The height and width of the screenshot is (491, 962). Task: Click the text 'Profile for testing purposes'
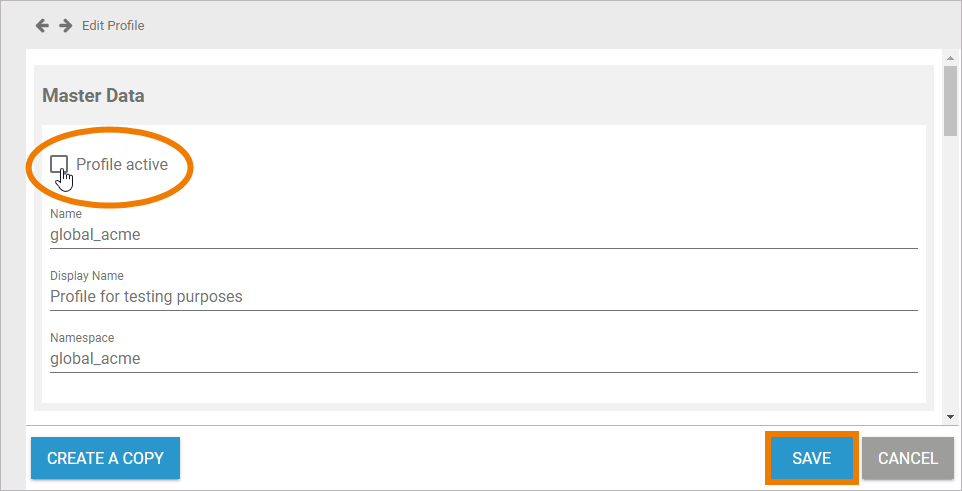pyautogui.click(x=146, y=297)
